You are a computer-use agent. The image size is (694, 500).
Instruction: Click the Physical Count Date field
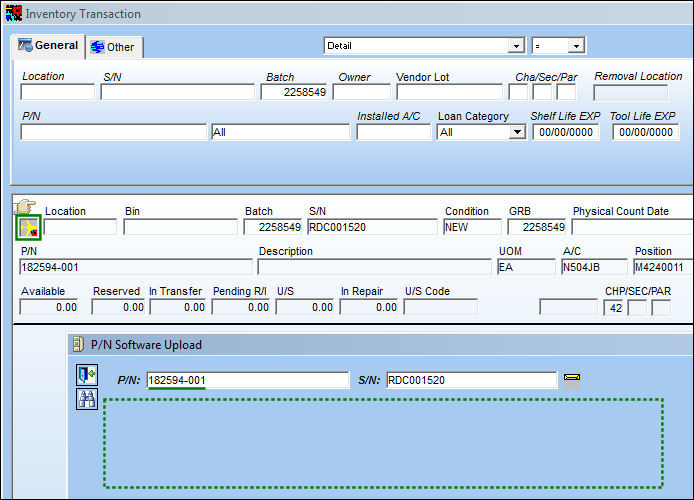click(x=632, y=227)
